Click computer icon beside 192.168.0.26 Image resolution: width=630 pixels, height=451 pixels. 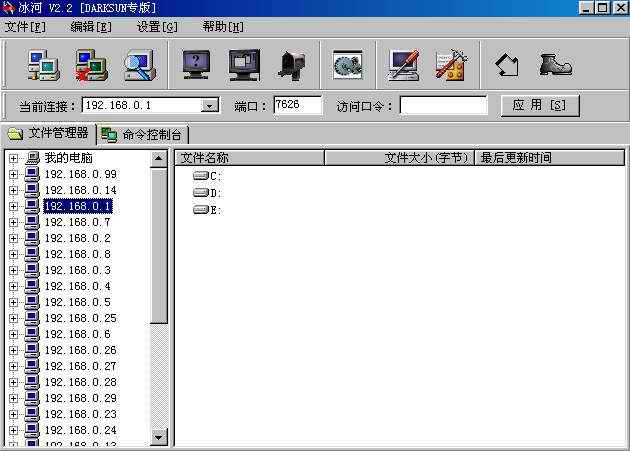[32, 350]
